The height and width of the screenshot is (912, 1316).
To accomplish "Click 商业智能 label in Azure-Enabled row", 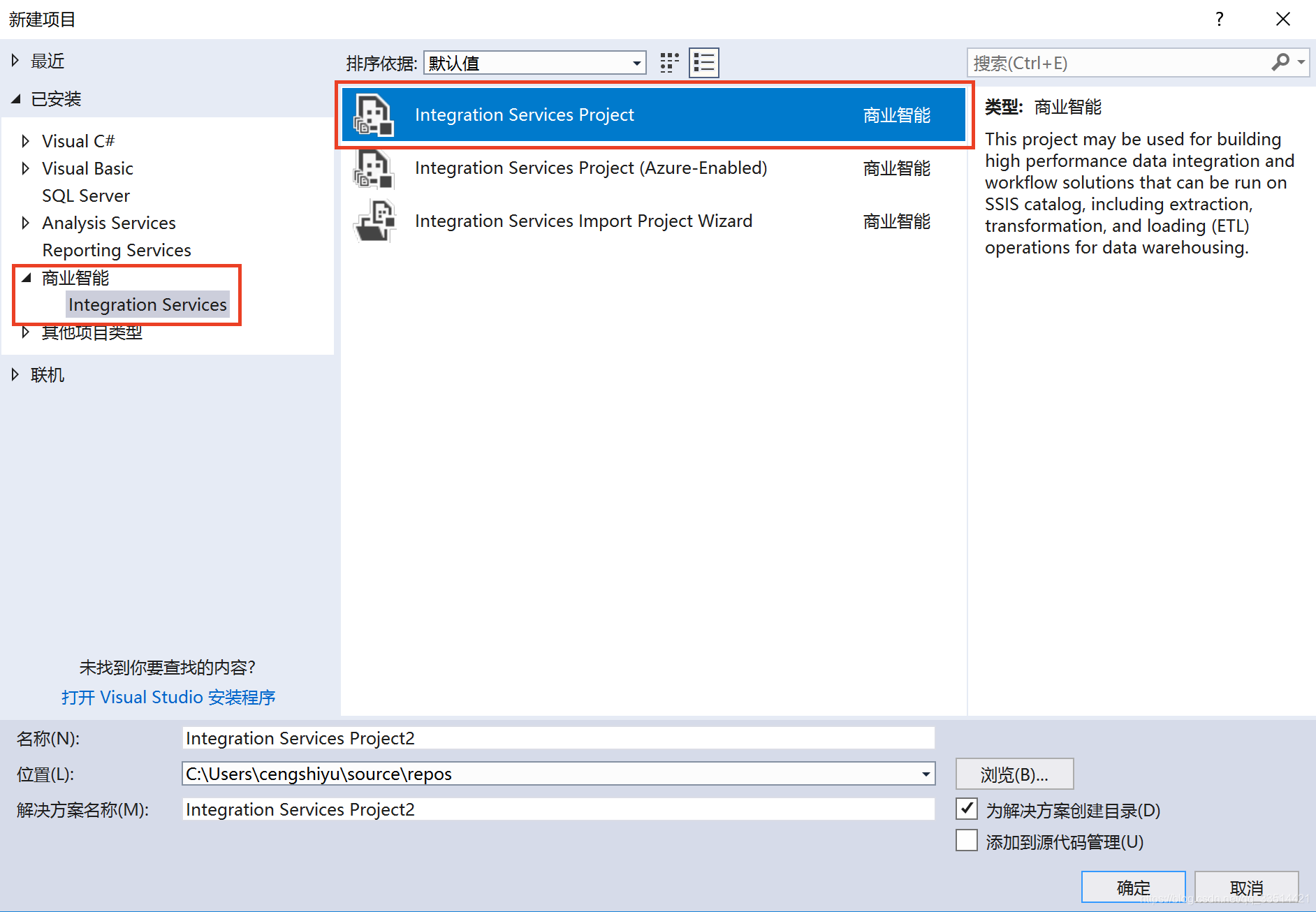I will (896, 168).
